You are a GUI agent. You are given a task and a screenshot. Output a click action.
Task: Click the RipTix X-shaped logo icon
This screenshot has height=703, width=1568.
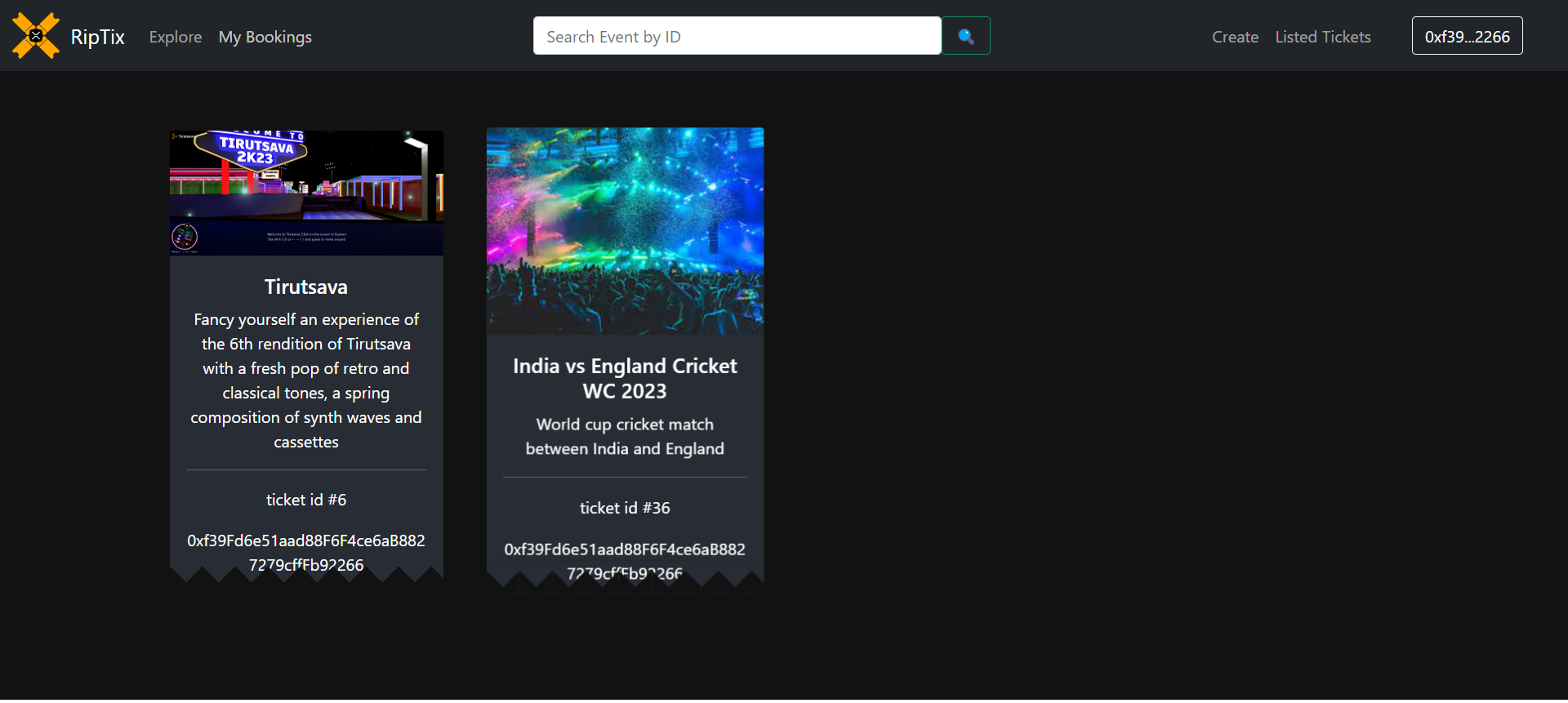tap(36, 36)
